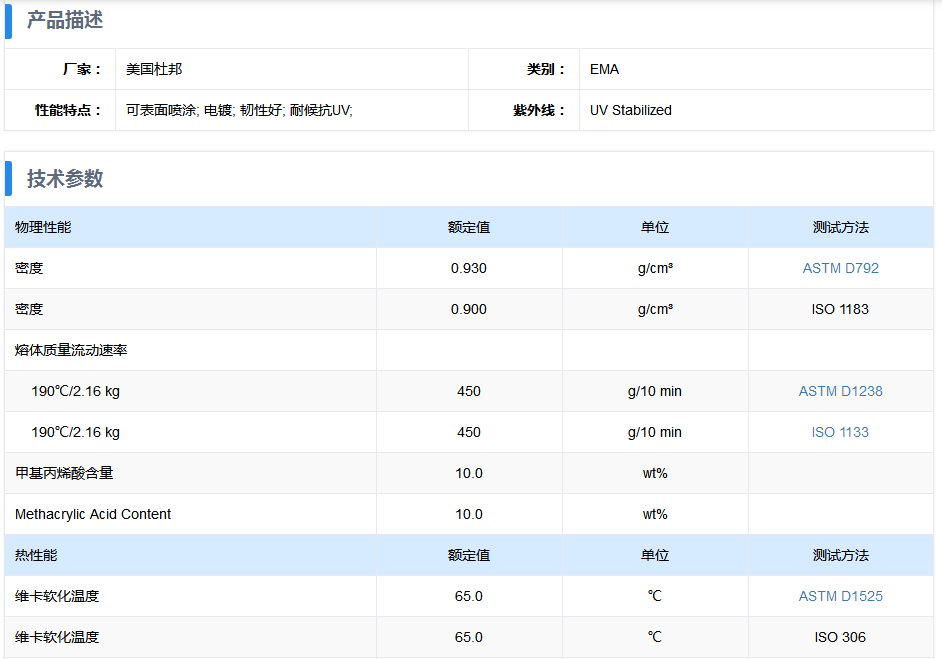
Task: Open the ASTM D1238 test method link
Action: coord(840,391)
